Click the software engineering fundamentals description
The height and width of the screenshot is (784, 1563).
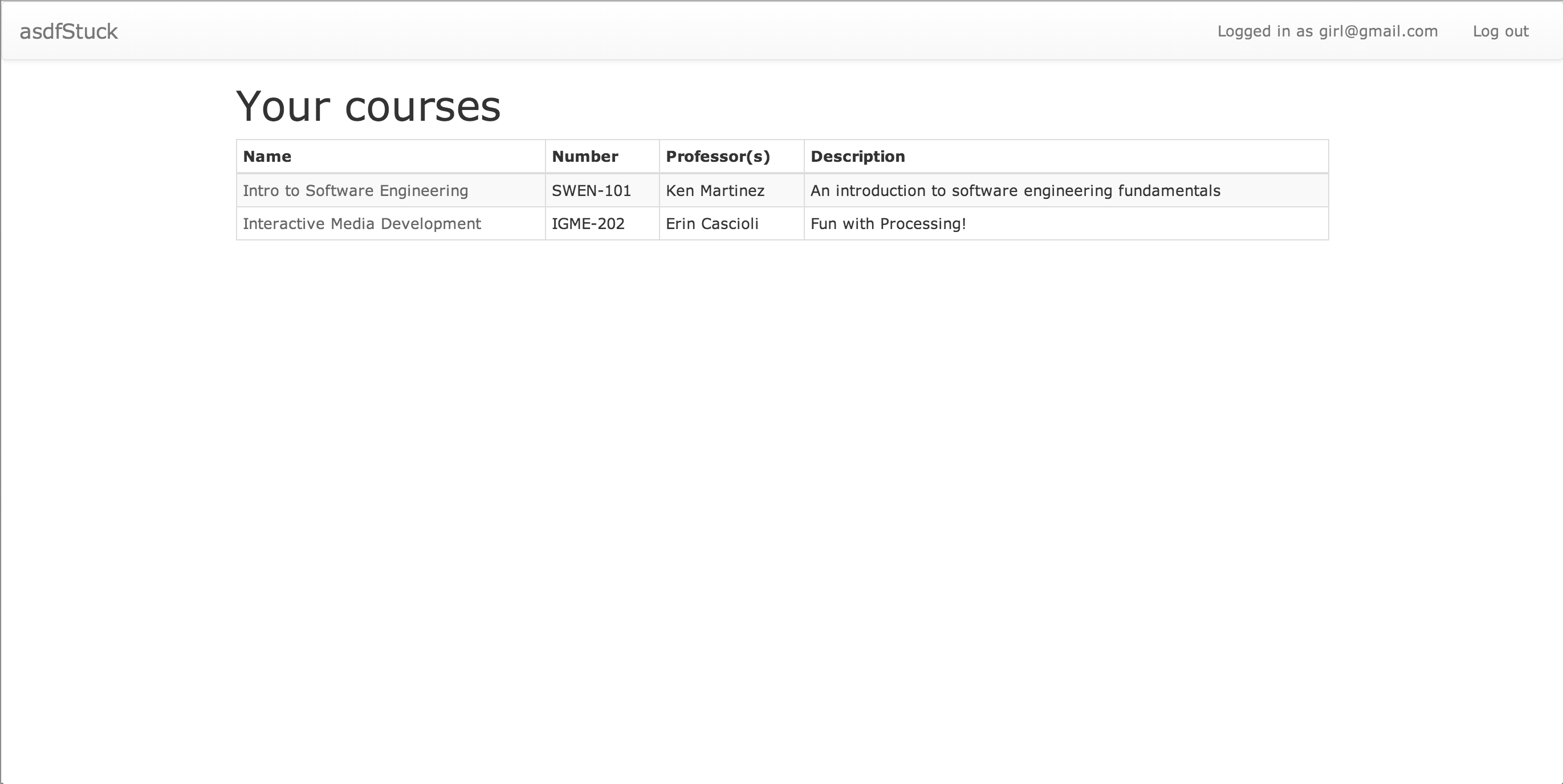coord(1015,191)
